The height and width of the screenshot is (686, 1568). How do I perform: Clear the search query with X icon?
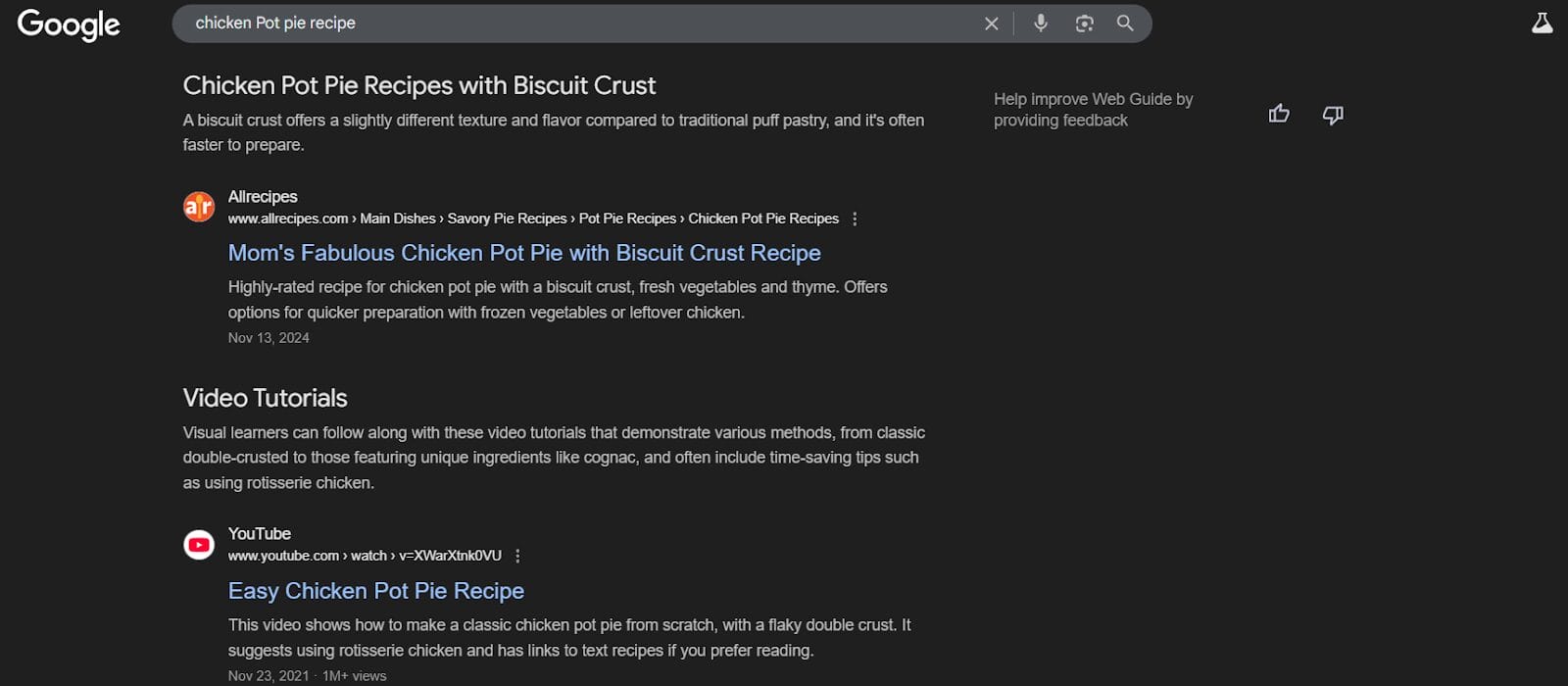click(991, 24)
